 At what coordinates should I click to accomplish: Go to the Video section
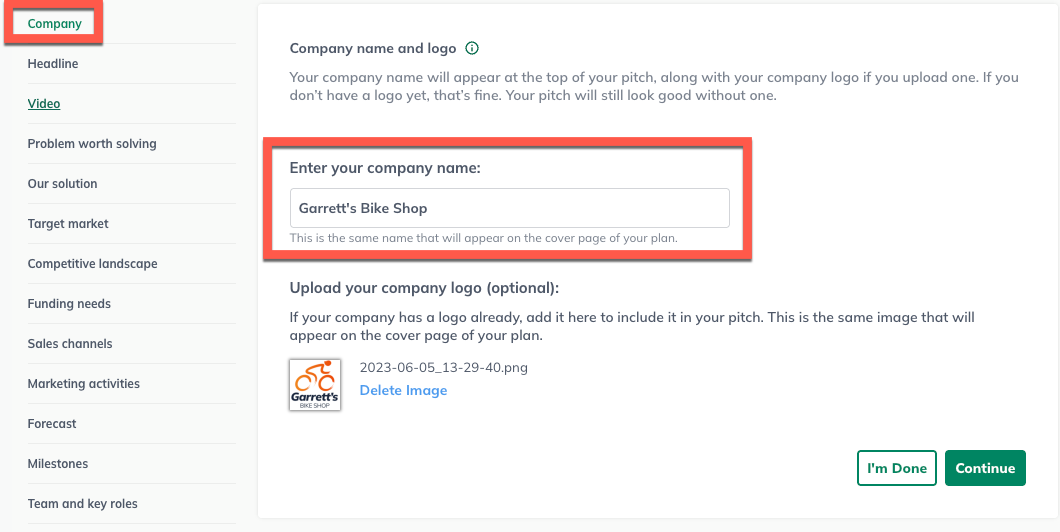[x=44, y=104]
